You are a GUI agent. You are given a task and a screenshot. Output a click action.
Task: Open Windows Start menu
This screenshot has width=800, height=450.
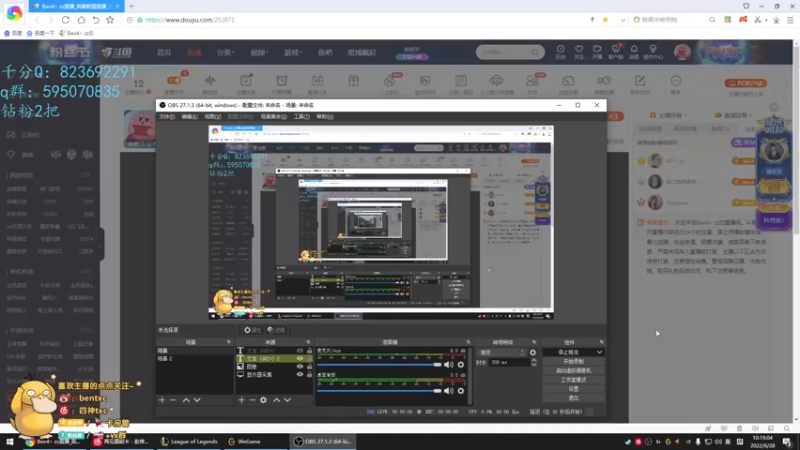point(10,442)
